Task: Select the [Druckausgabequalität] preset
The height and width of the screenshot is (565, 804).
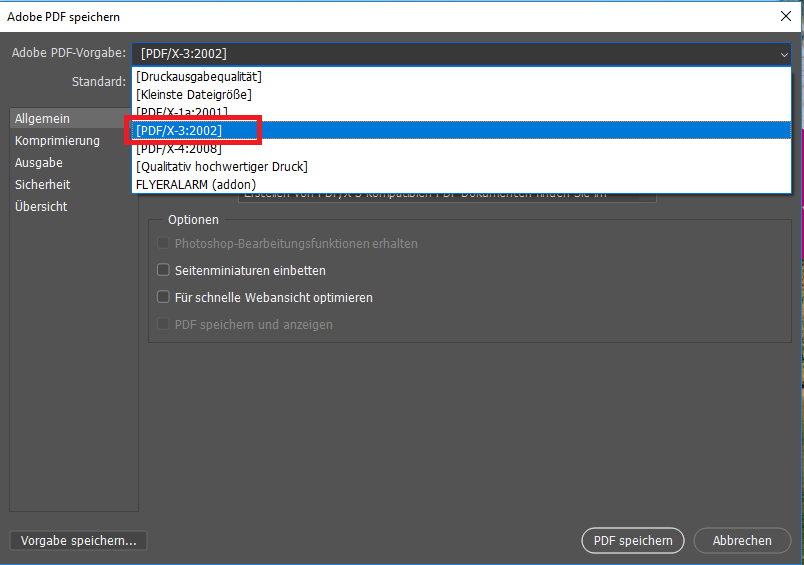Action: [x=198, y=77]
